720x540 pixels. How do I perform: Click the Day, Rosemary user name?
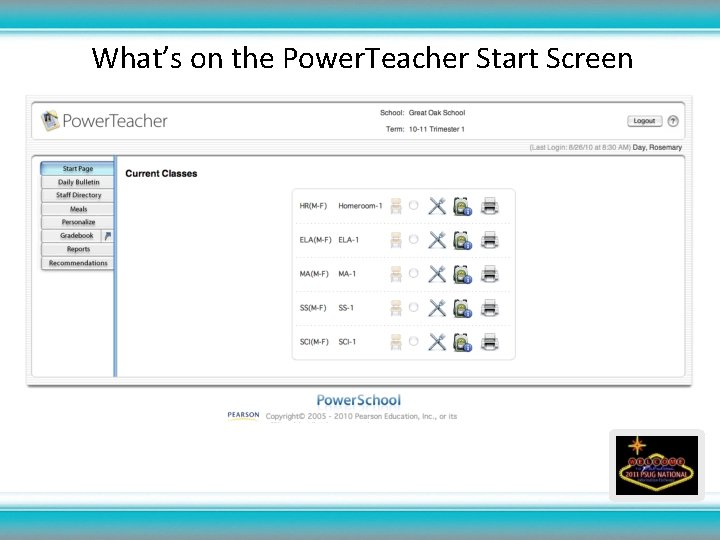tap(657, 147)
